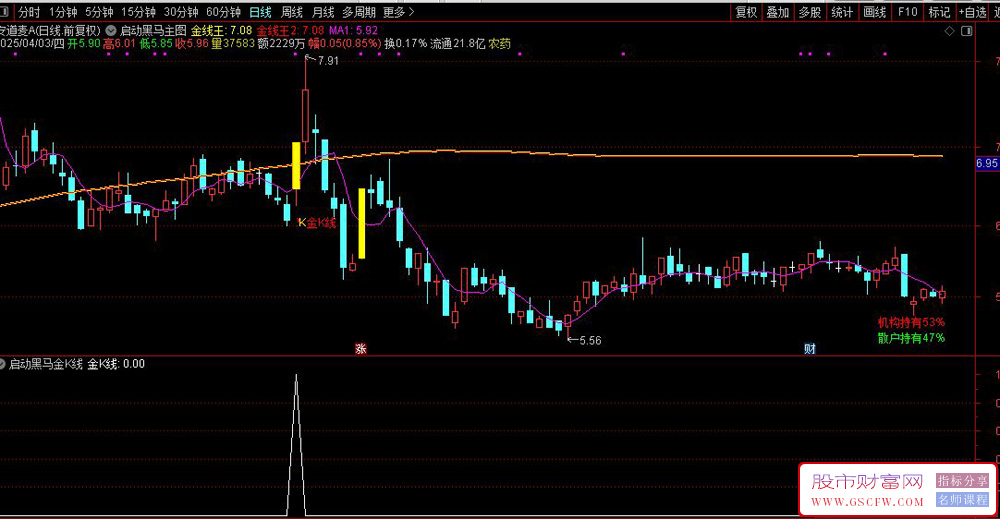
Task: Click the panel icon at top left corner
Action: coord(4,11)
